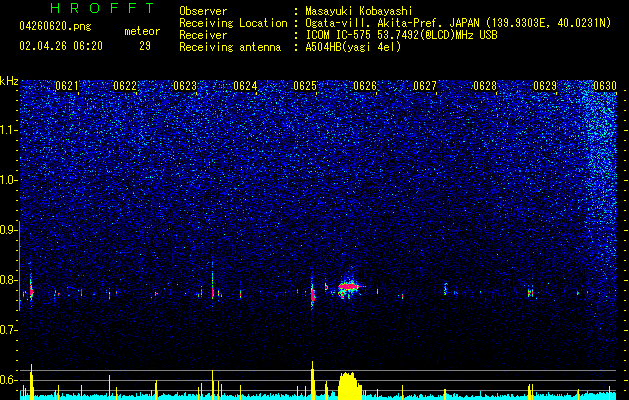Click the date stamp 02.04.26 06:20
The width and height of the screenshot is (629, 400).
61,46
